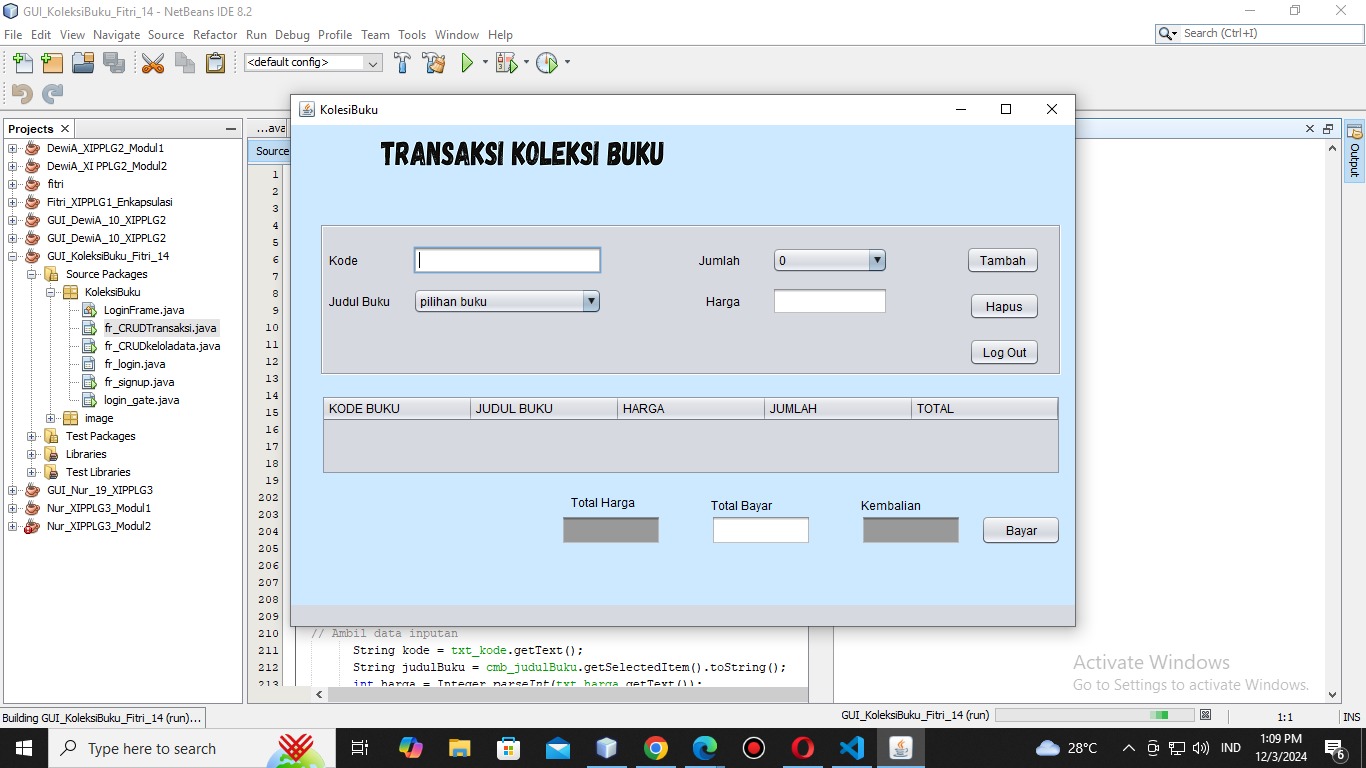This screenshot has height=768, width=1366.
Task: Click the Tambah button
Action: (x=1002, y=260)
